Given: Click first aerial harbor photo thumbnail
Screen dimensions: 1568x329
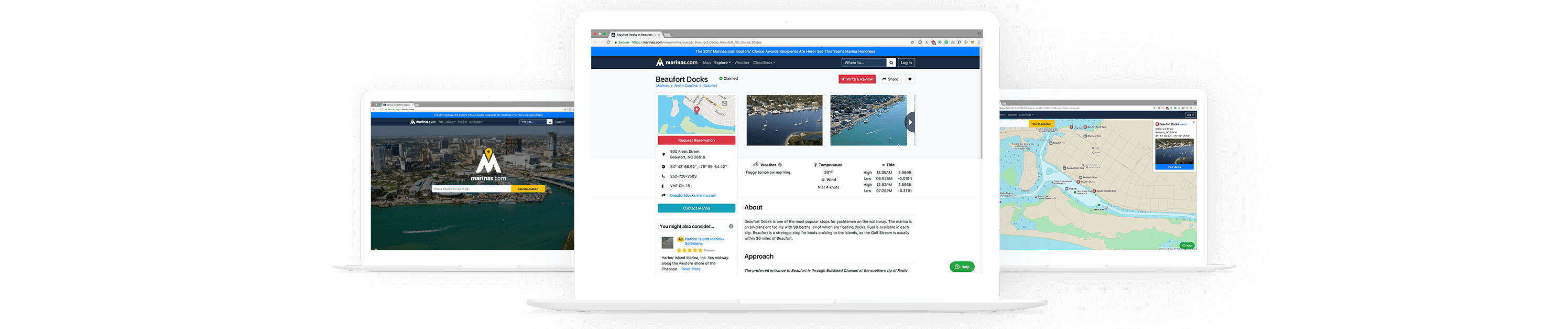Looking at the screenshot, I should (784, 120).
